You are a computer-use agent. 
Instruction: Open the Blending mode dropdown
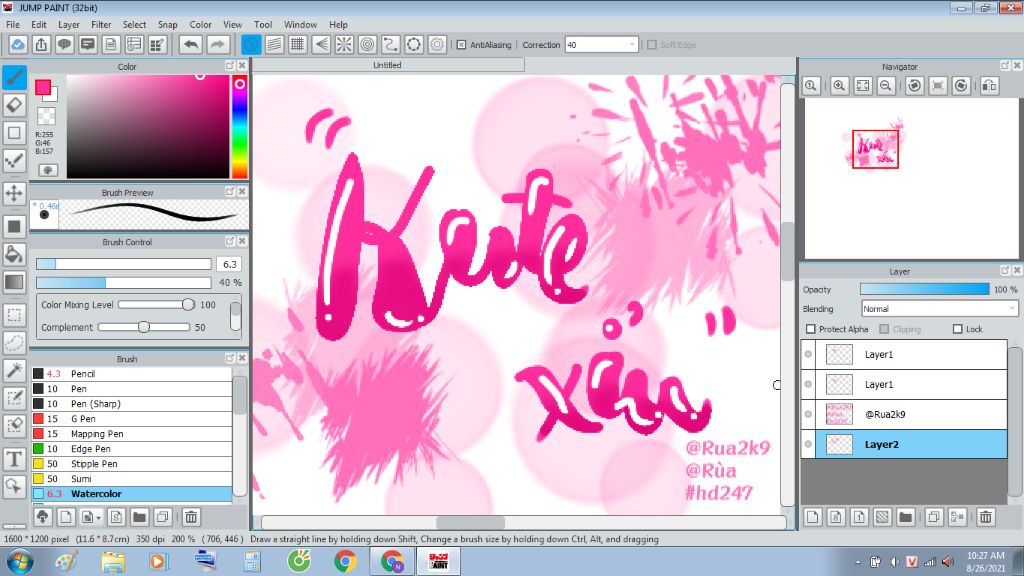pos(1012,309)
